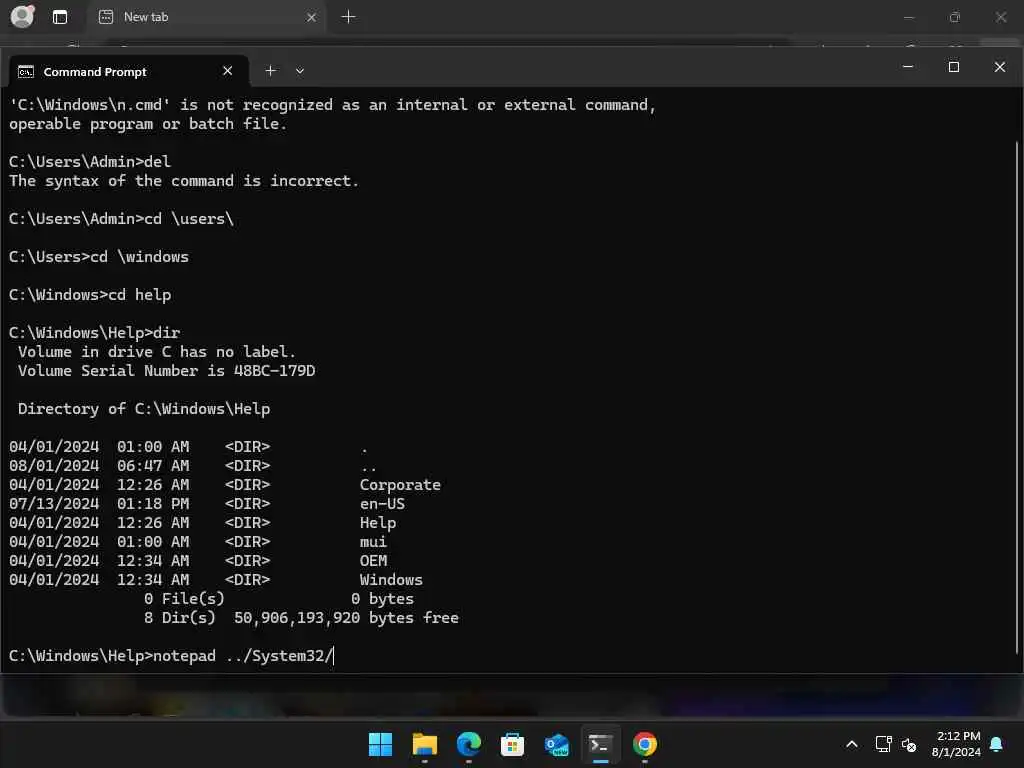Screen dimensions: 1024x768
Task: Click the 'Windows' directory entry in listing
Action: click(391, 579)
